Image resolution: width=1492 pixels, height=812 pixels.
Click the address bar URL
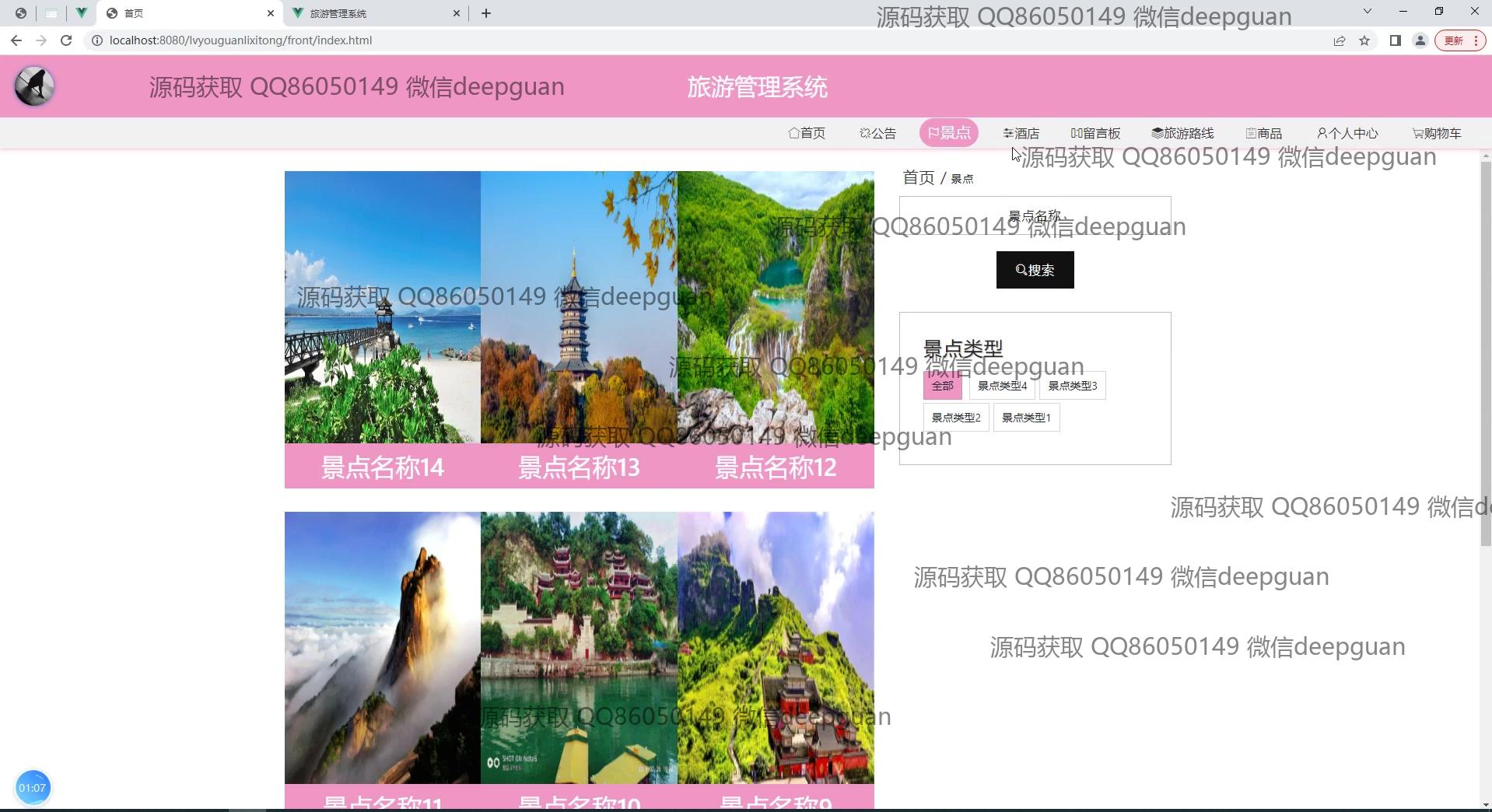pos(241,40)
